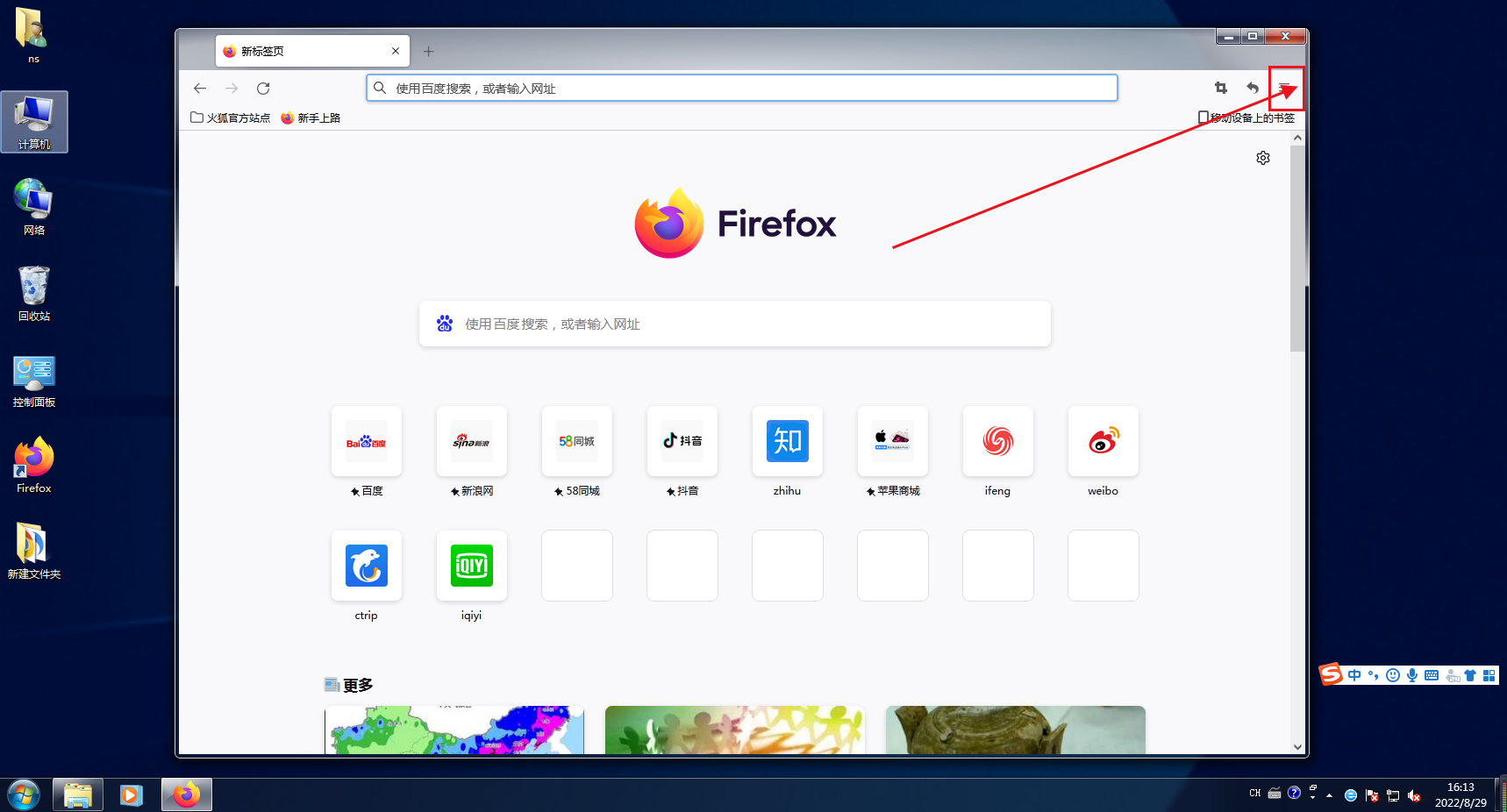Image resolution: width=1507 pixels, height=812 pixels.
Task: Select the 网络 desktop icon
Action: coord(34,207)
